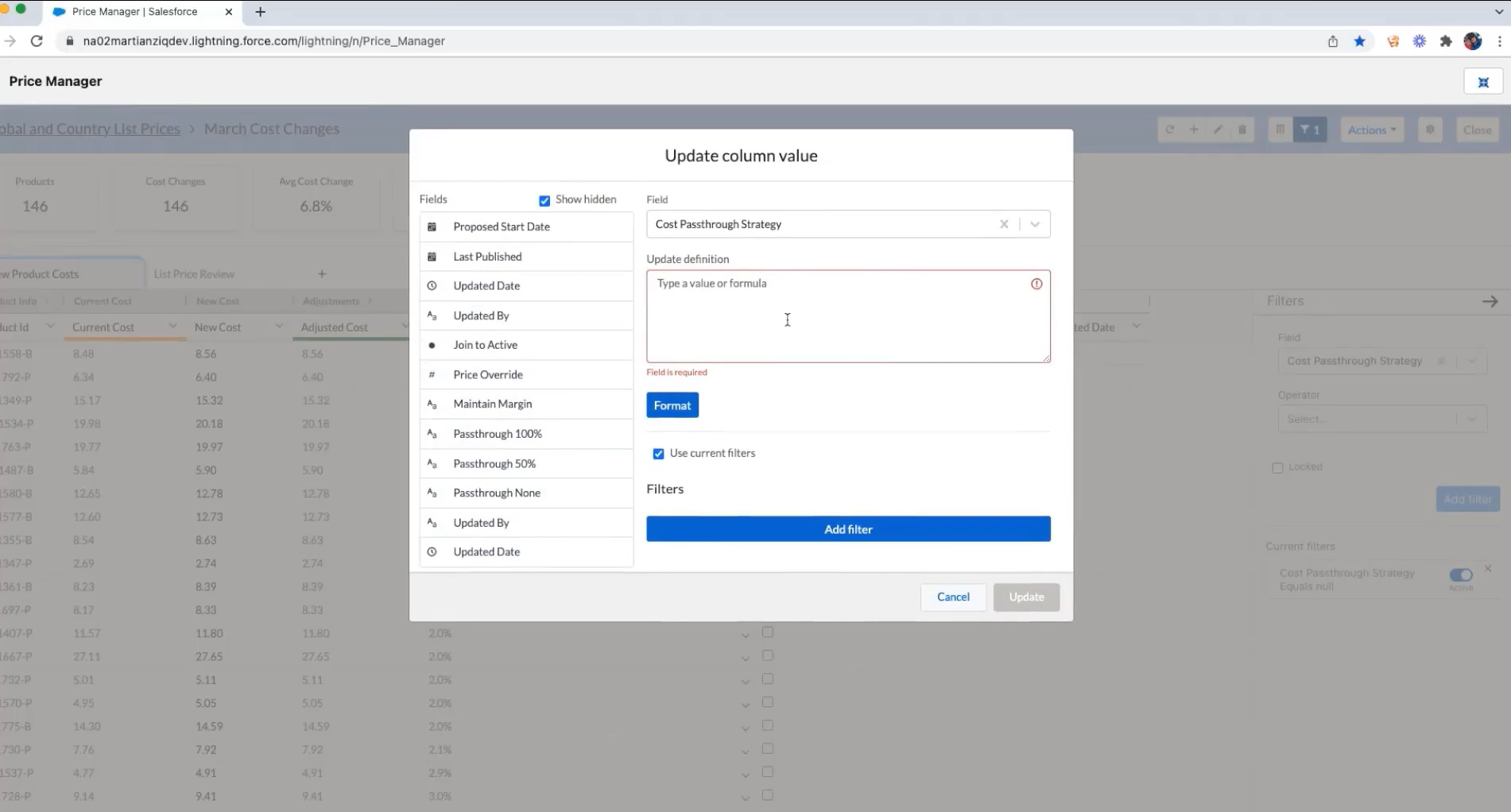Tick the row checkbox beside 5.11 adjusted cost
The width and height of the screenshot is (1511, 812).
768,679
